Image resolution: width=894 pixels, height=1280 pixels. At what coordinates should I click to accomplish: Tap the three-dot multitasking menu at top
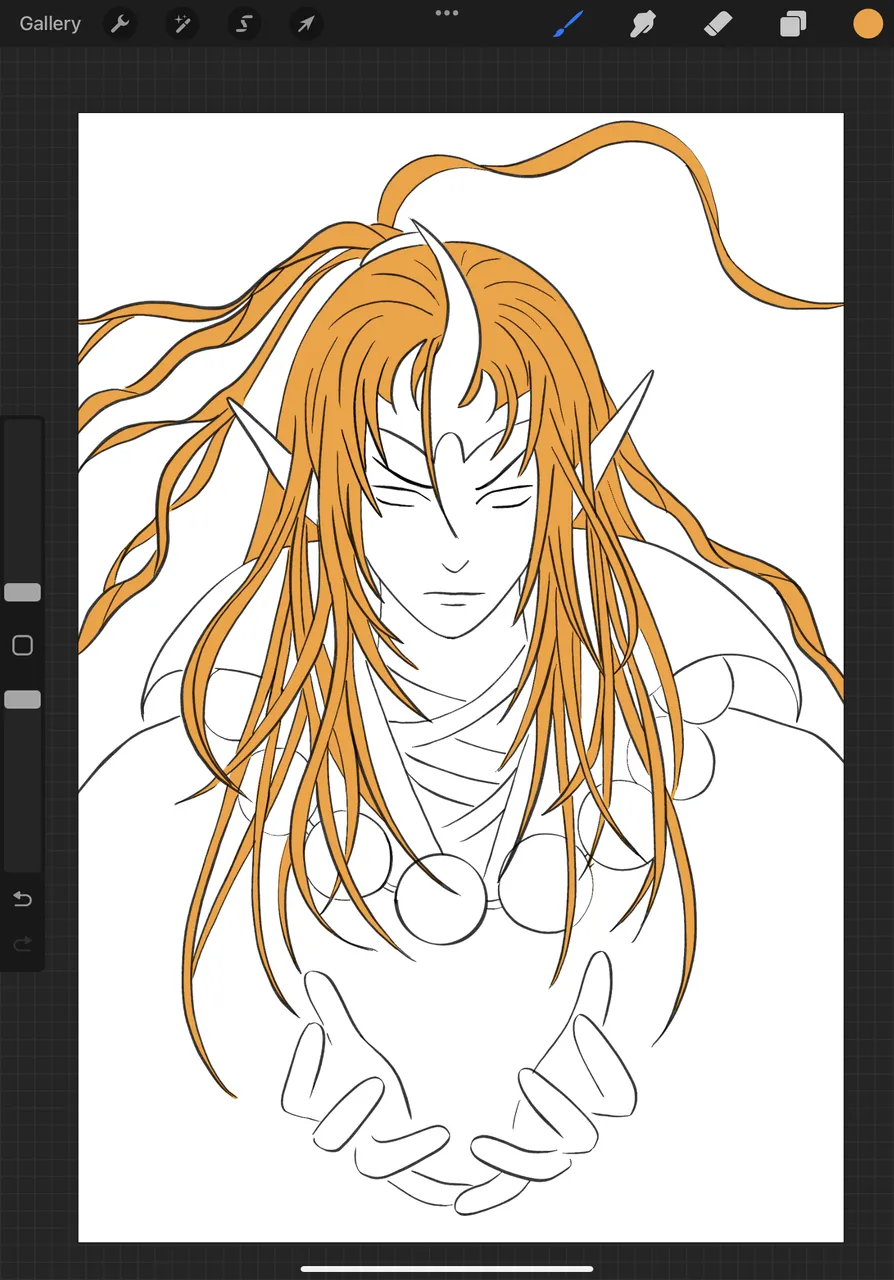(x=447, y=13)
